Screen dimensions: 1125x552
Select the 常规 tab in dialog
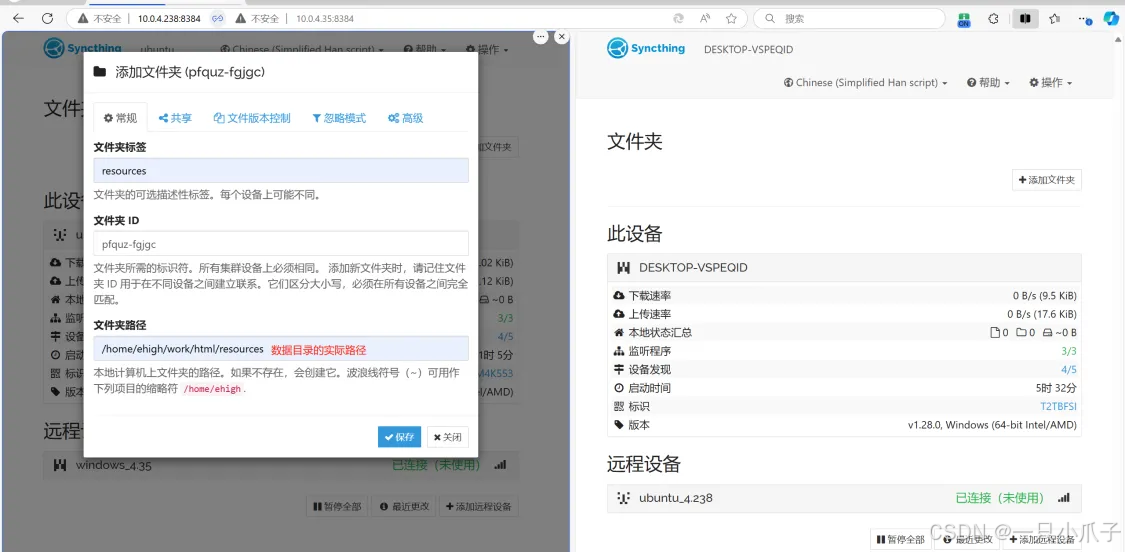121,118
